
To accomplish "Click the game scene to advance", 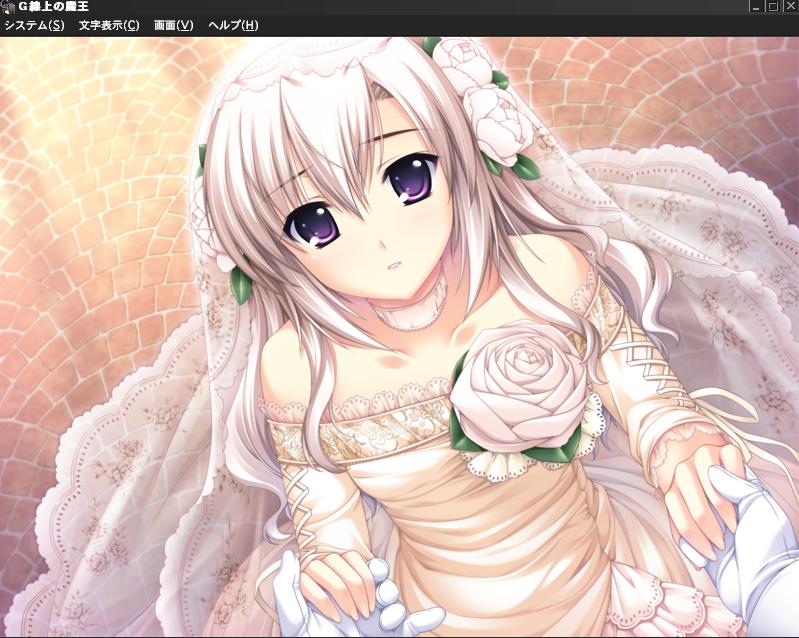I will point(400,336).
